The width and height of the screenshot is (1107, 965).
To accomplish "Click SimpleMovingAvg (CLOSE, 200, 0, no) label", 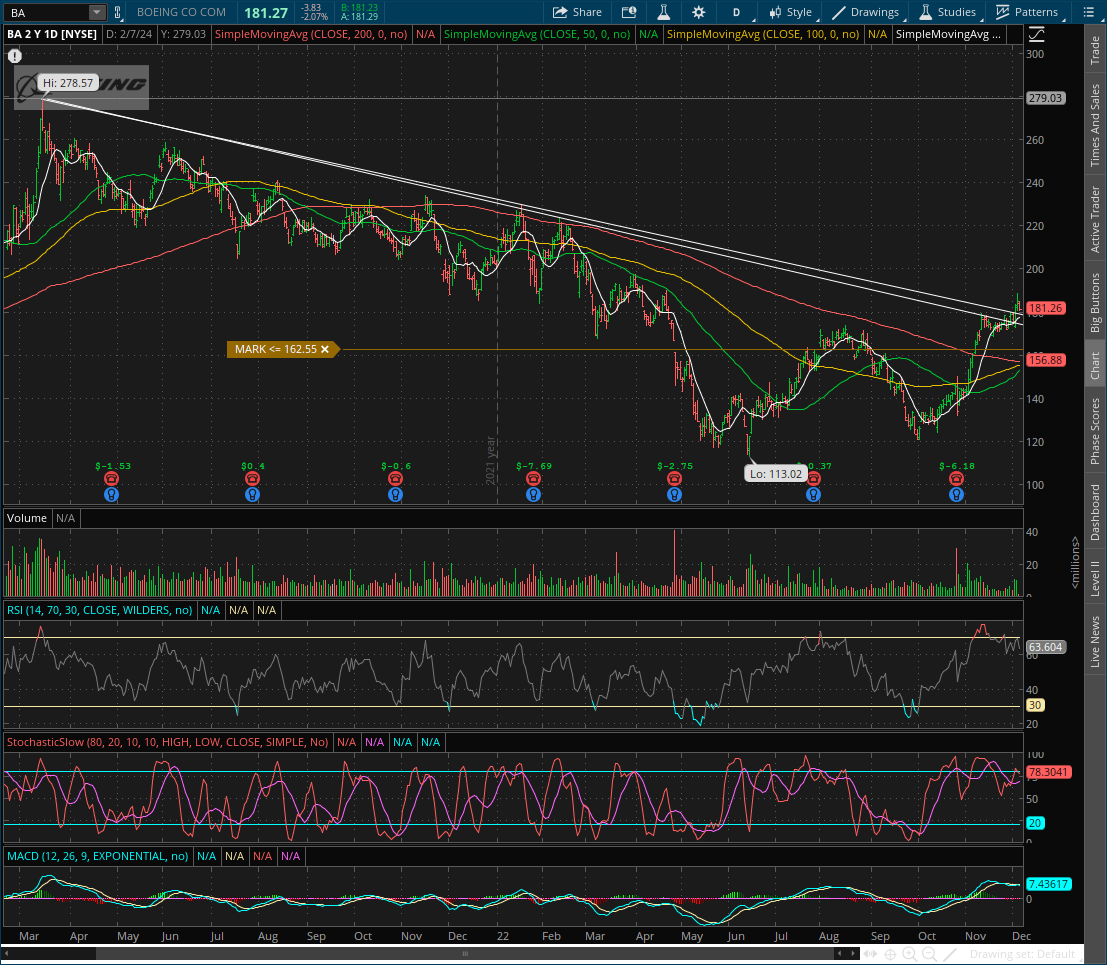I will [311, 34].
